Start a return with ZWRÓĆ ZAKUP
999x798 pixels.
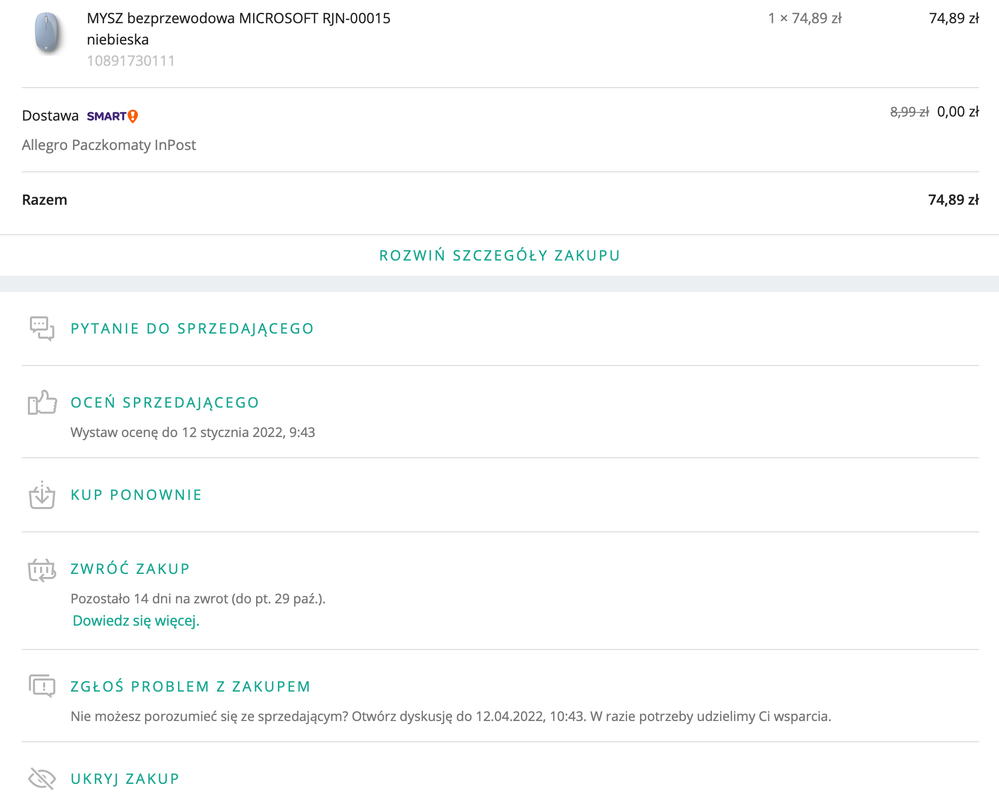[x=130, y=569]
